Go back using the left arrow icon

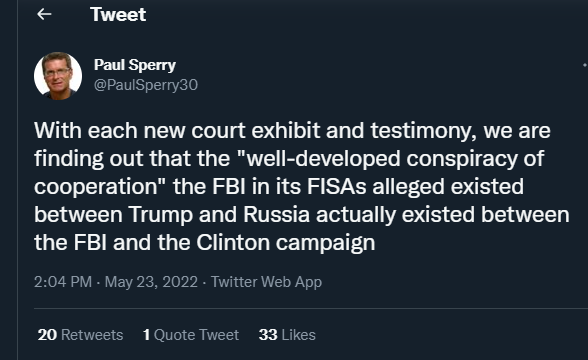[x=44, y=14]
